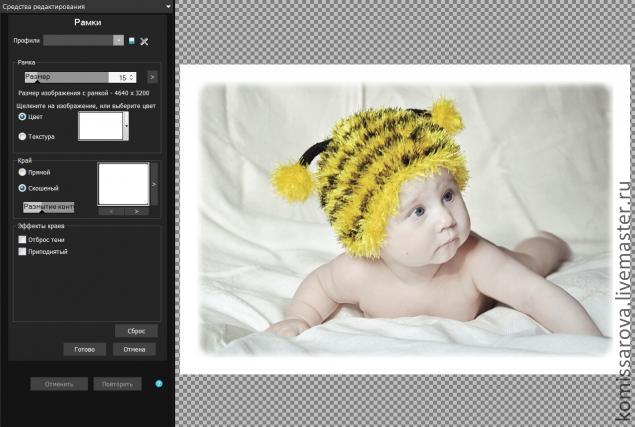The image size is (635, 427).
Task: Click the Размер value spinner arrows
Action: (131, 77)
